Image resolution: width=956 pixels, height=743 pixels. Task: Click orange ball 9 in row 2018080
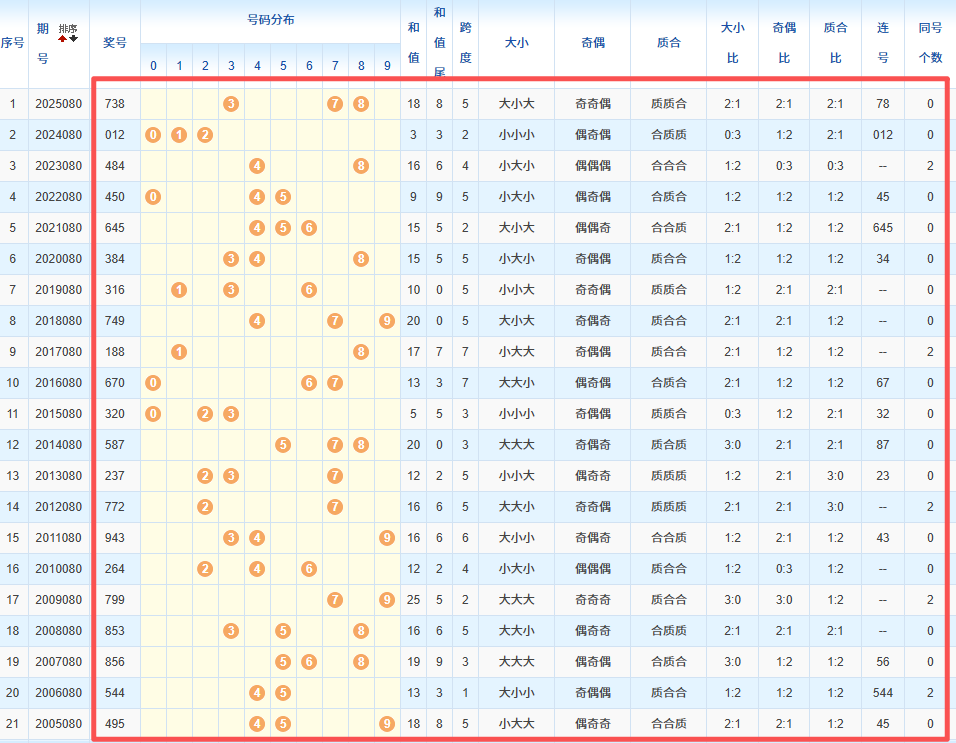pyautogui.click(x=387, y=321)
